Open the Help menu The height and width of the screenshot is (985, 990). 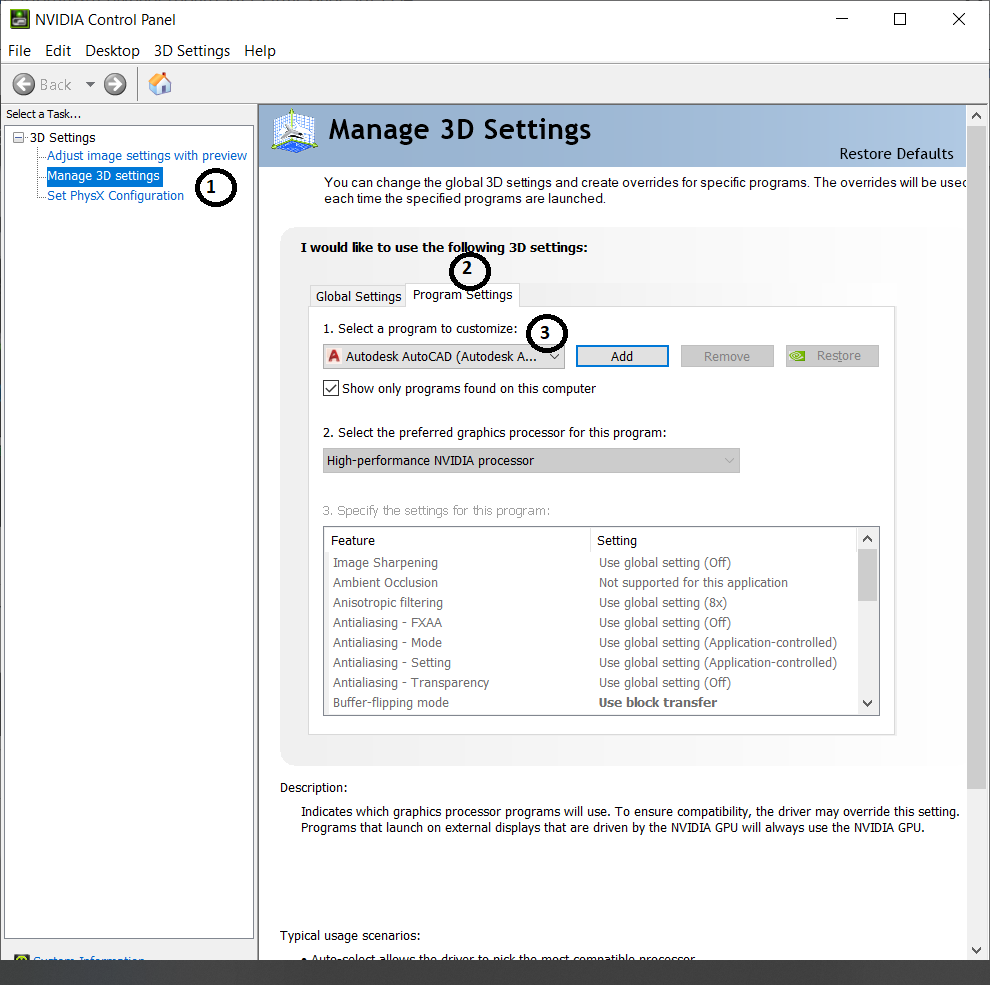click(260, 51)
